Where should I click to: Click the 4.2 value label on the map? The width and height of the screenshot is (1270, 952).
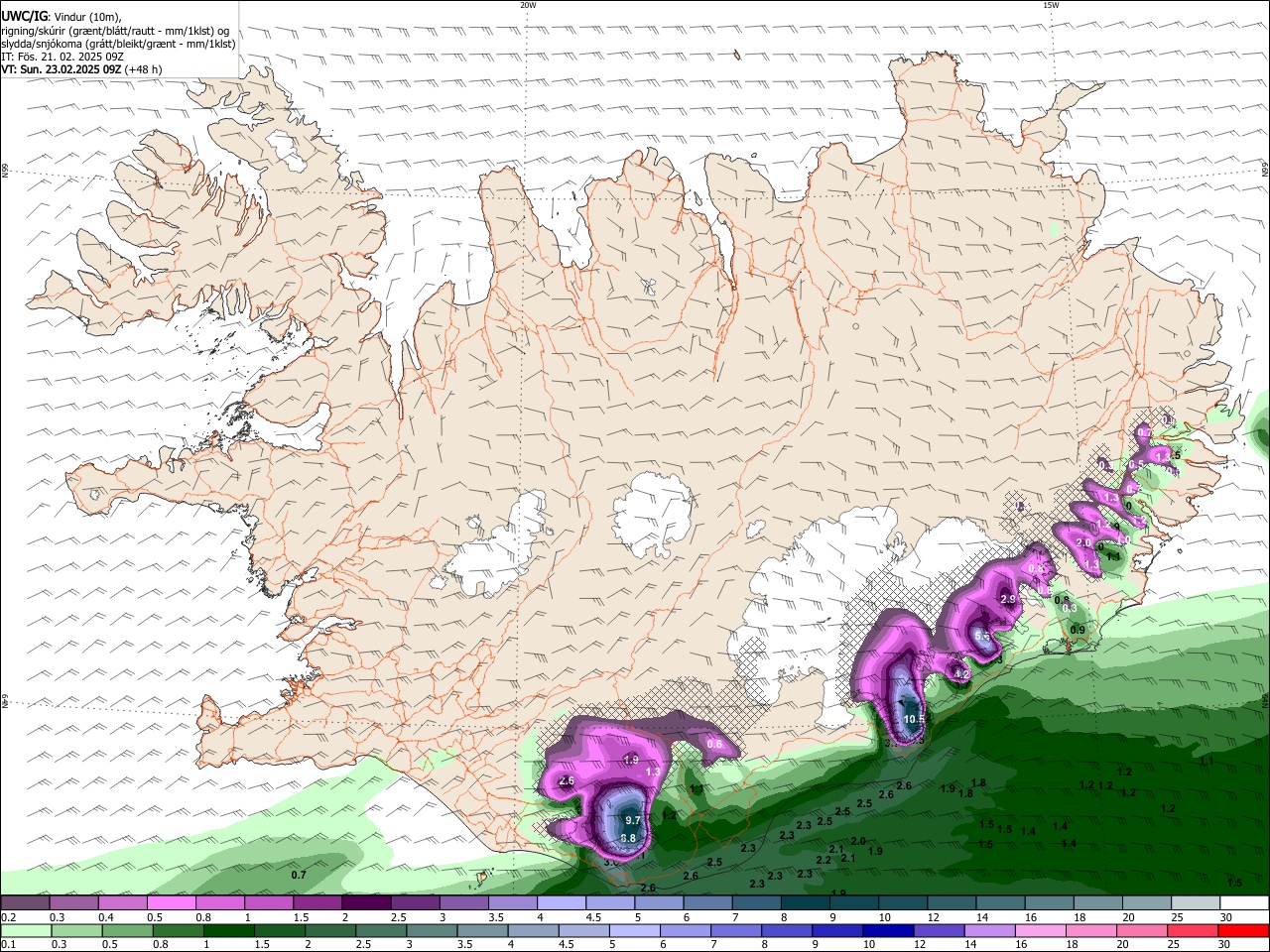coord(960,674)
